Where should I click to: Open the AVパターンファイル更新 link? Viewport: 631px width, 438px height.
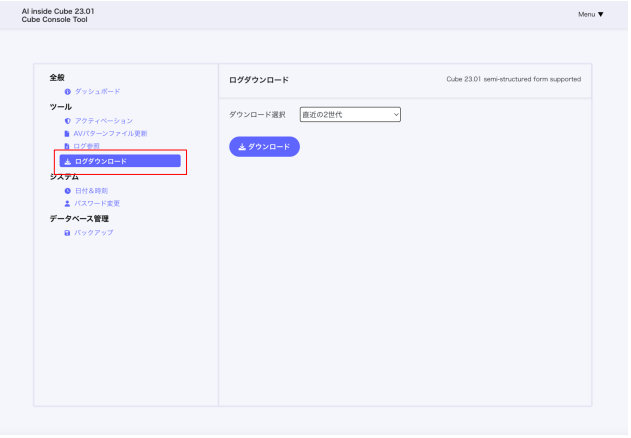pos(110,133)
